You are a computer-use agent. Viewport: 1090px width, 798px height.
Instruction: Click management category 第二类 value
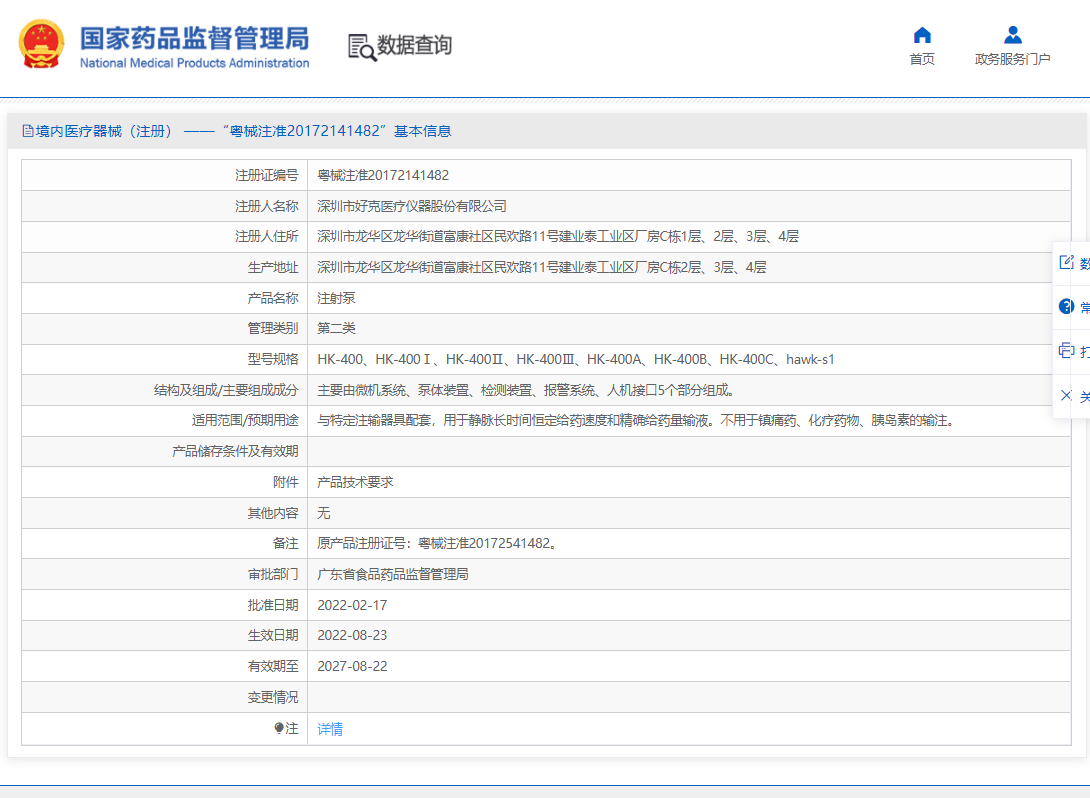pos(336,328)
